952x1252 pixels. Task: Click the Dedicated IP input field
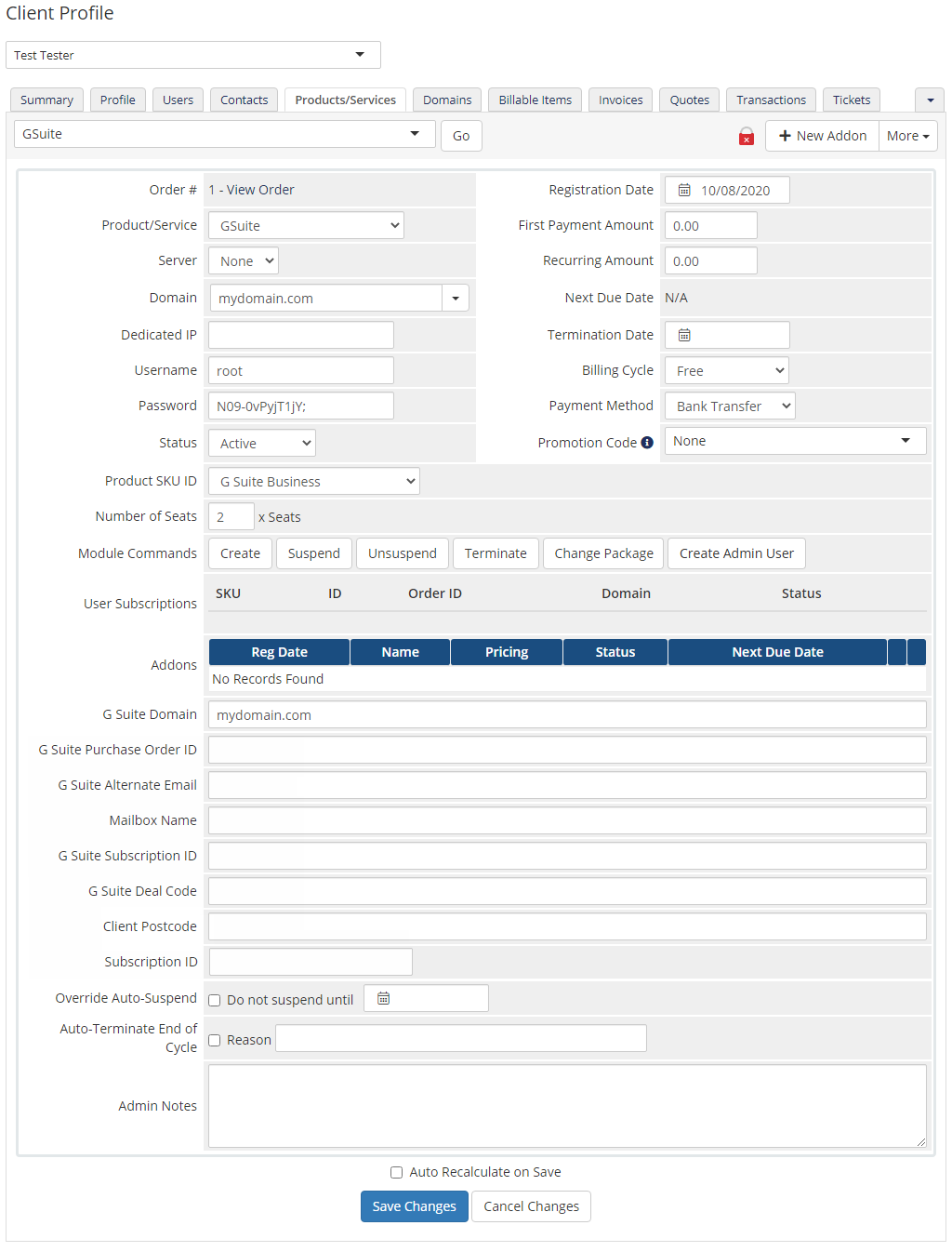coord(301,335)
